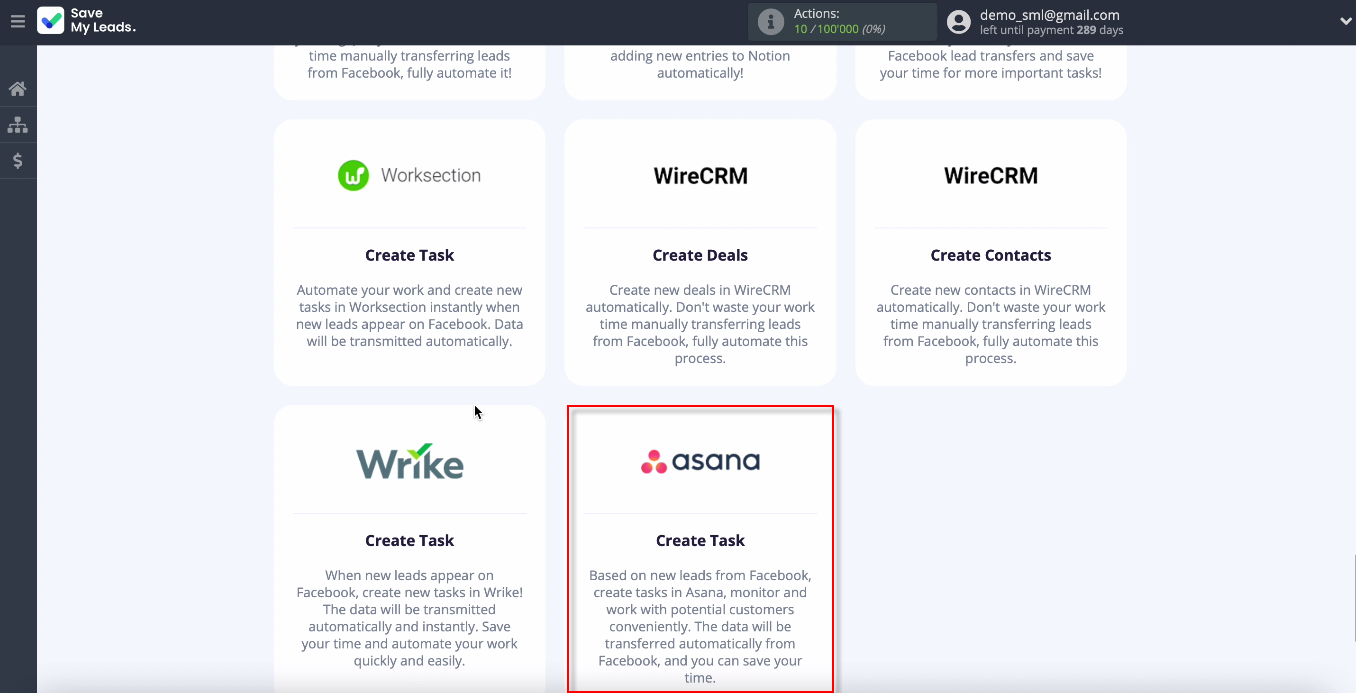This screenshot has height=693, width=1356.
Task: Click the Asana logo
Action: 700,461
